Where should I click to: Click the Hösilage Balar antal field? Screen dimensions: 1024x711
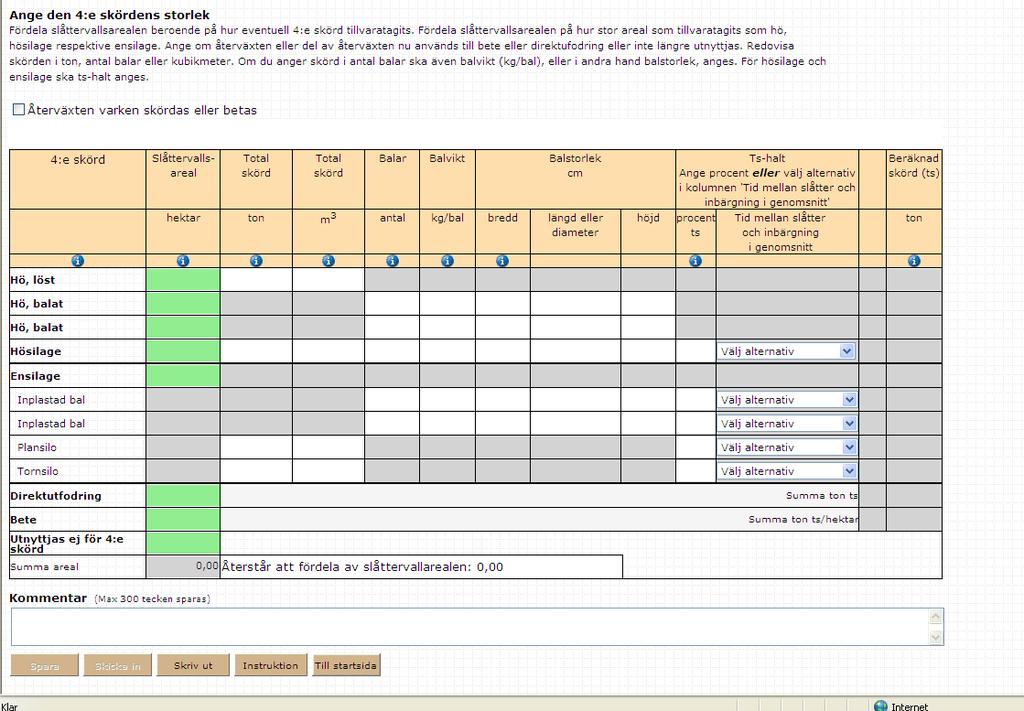point(392,351)
